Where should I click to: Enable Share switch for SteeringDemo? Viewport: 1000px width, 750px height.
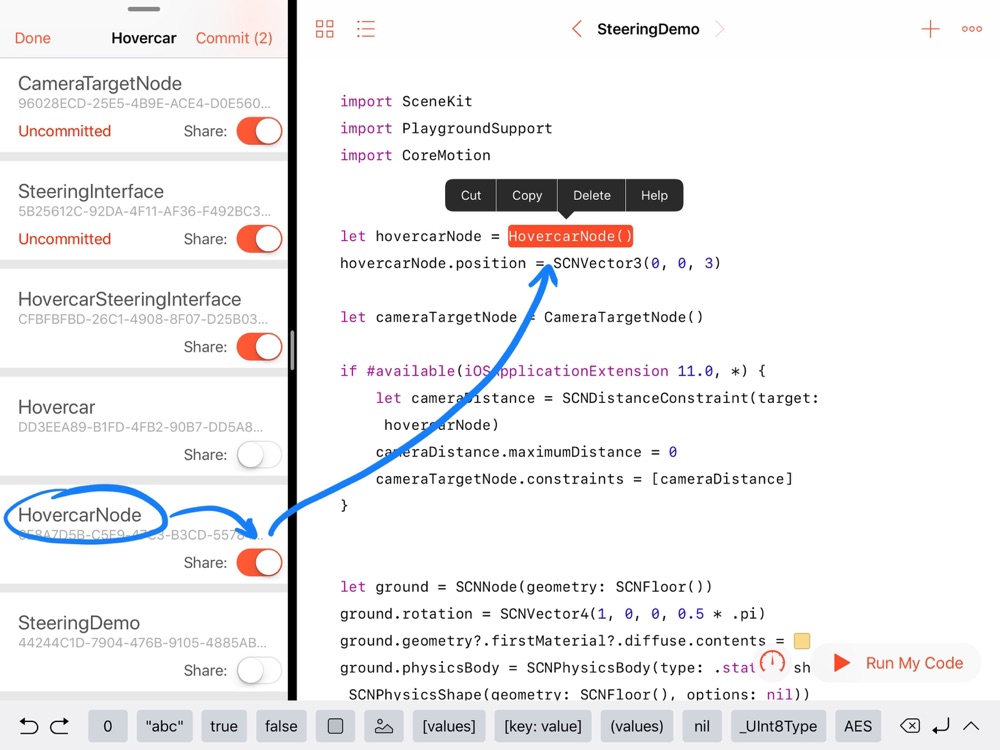pos(260,670)
